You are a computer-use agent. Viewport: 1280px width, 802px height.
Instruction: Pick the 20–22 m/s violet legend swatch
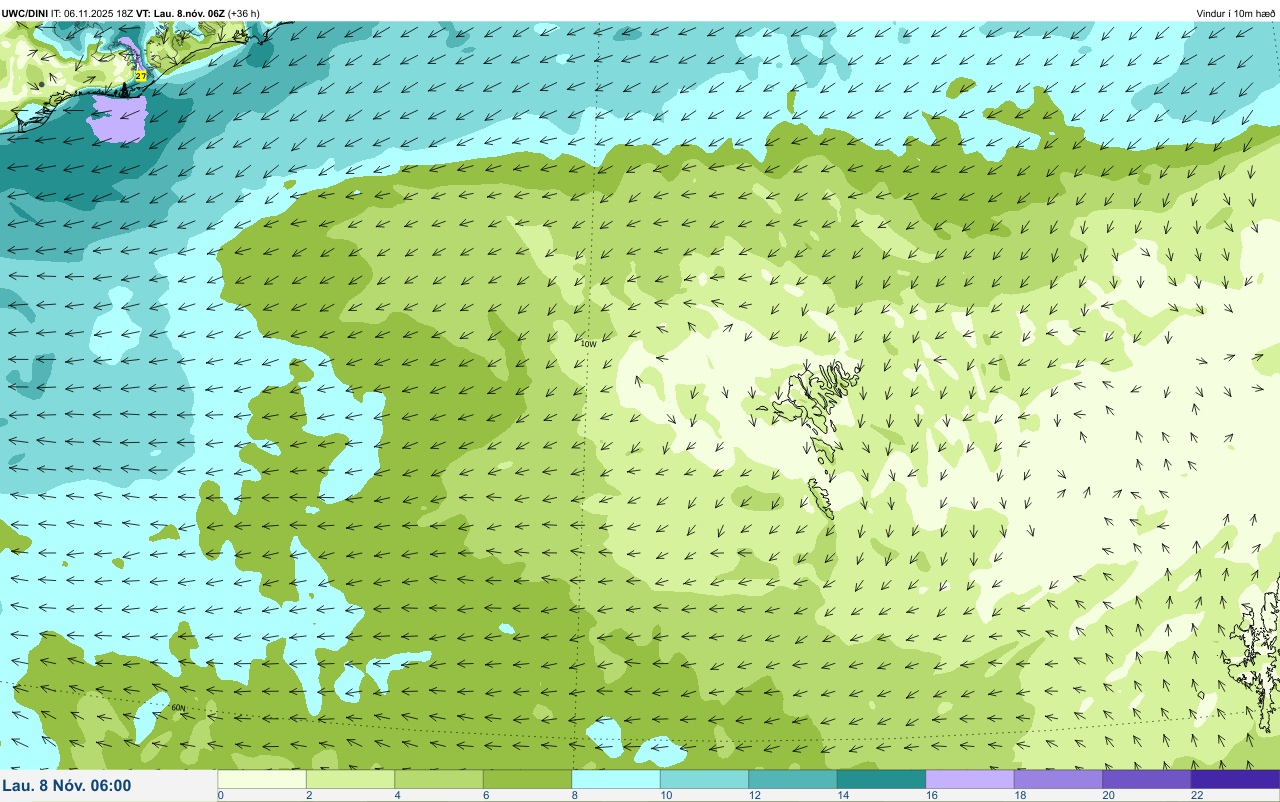(x=1147, y=779)
